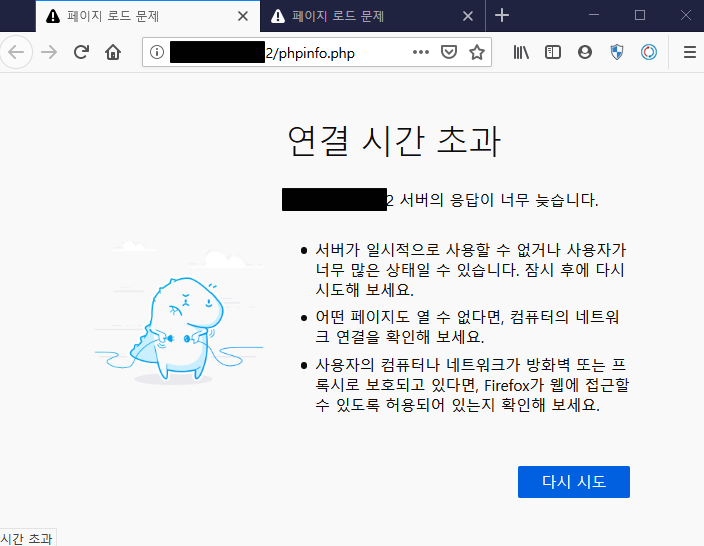
Task: Click the 다시 시도 retry button
Action: coord(574,482)
